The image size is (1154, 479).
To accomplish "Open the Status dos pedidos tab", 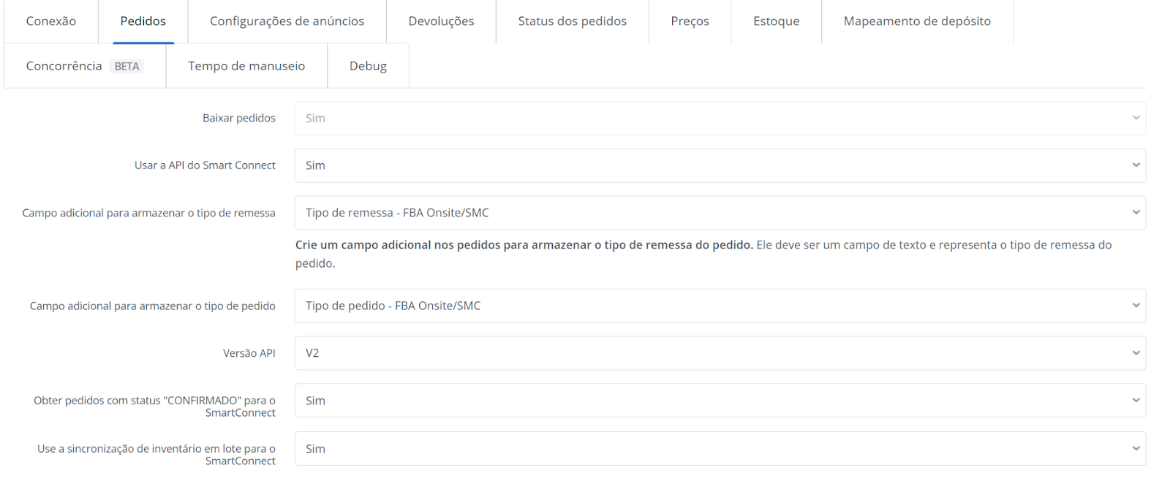I will [572, 22].
